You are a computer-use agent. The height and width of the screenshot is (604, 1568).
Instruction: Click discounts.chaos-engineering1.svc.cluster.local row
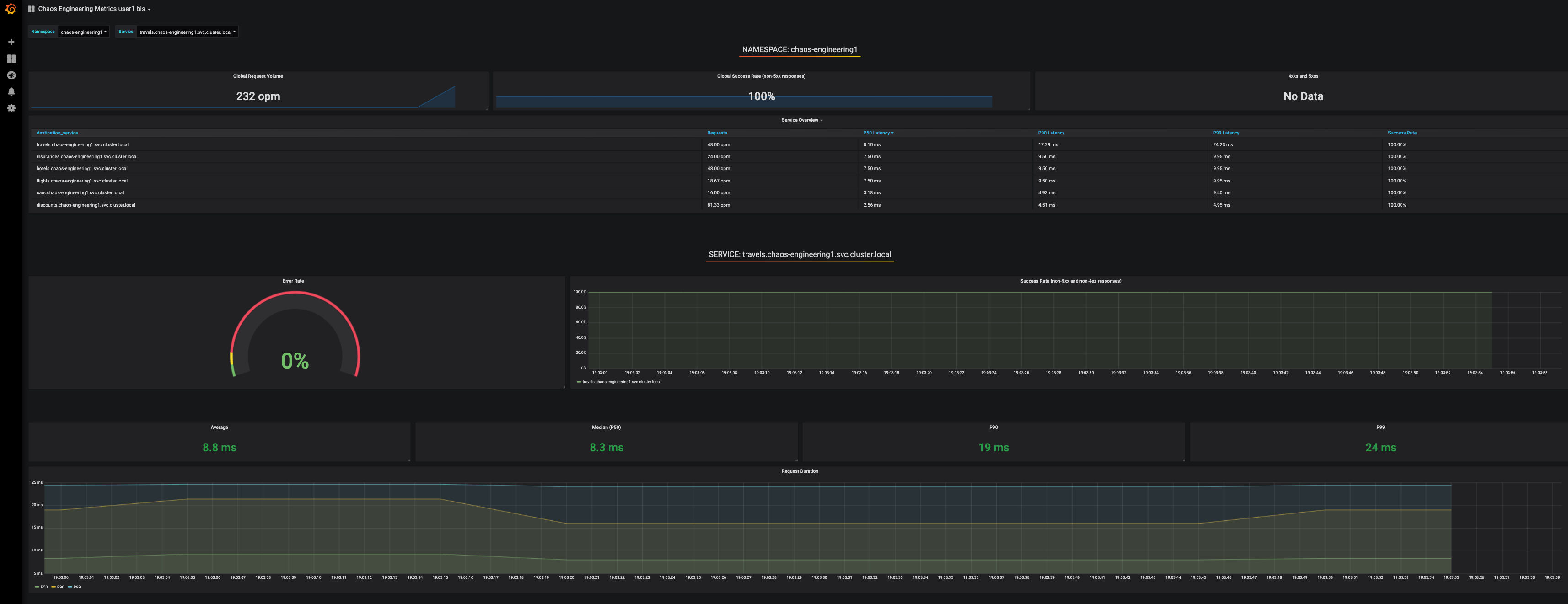click(799, 205)
